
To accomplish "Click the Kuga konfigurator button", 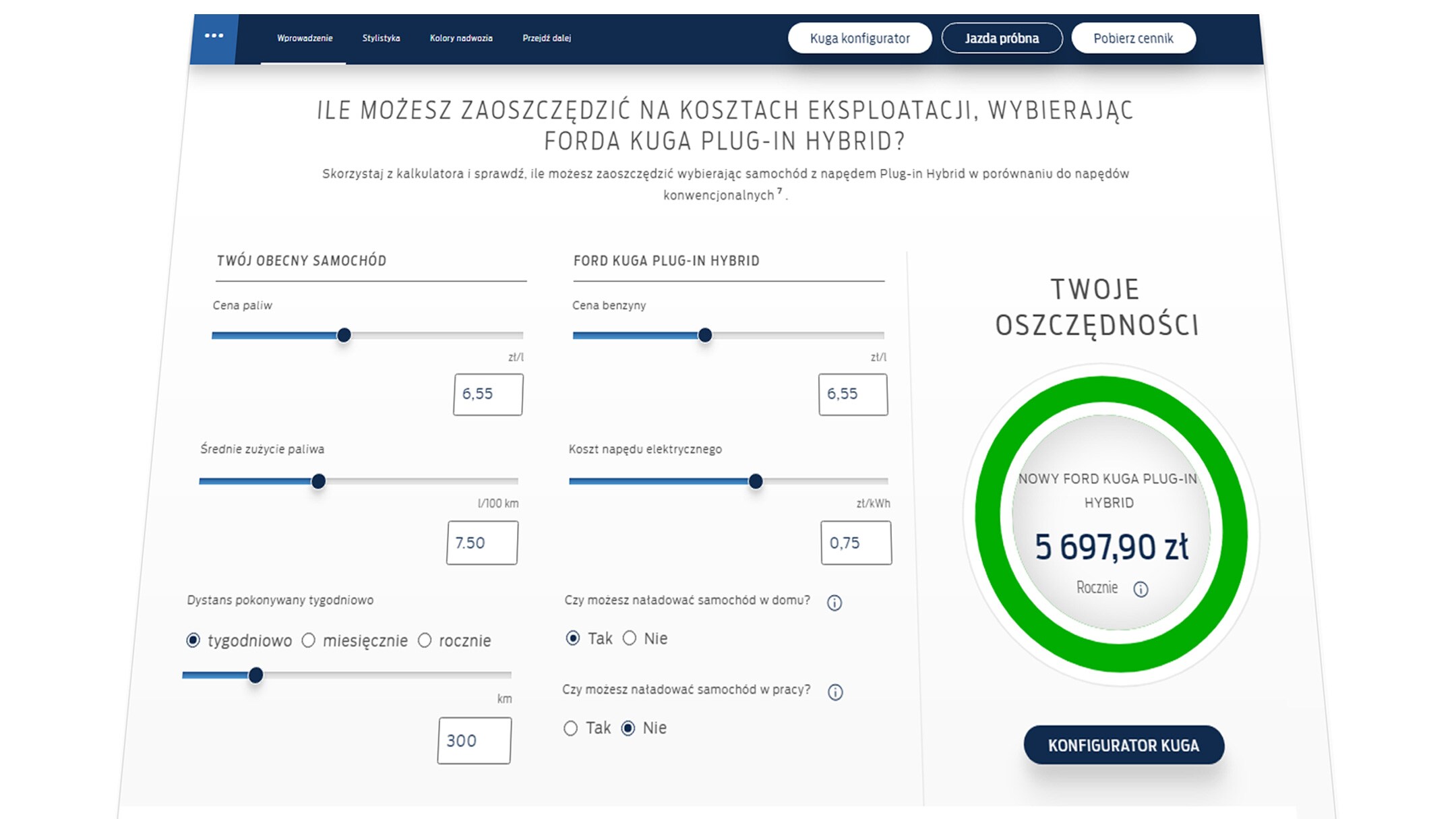I will (860, 38).
